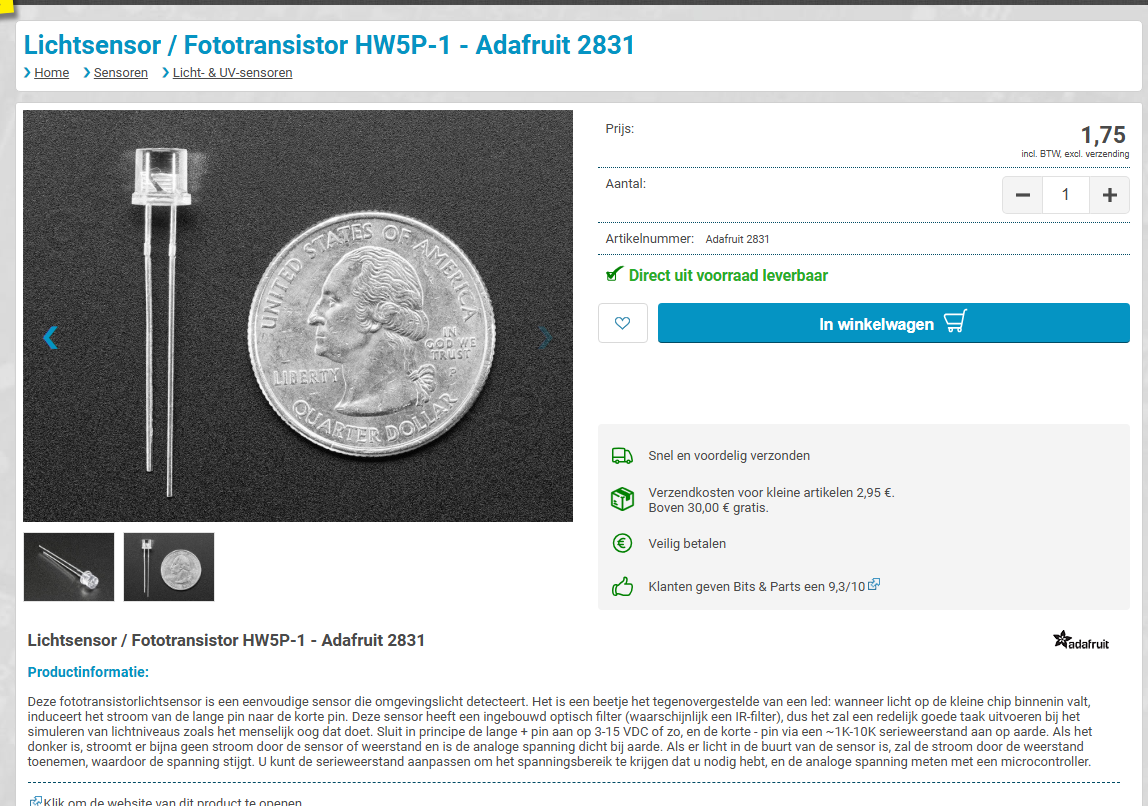Select the thumbnail with the quarter coin
Viewport: 1148px width, 806px height.
[x=169, y=567]
